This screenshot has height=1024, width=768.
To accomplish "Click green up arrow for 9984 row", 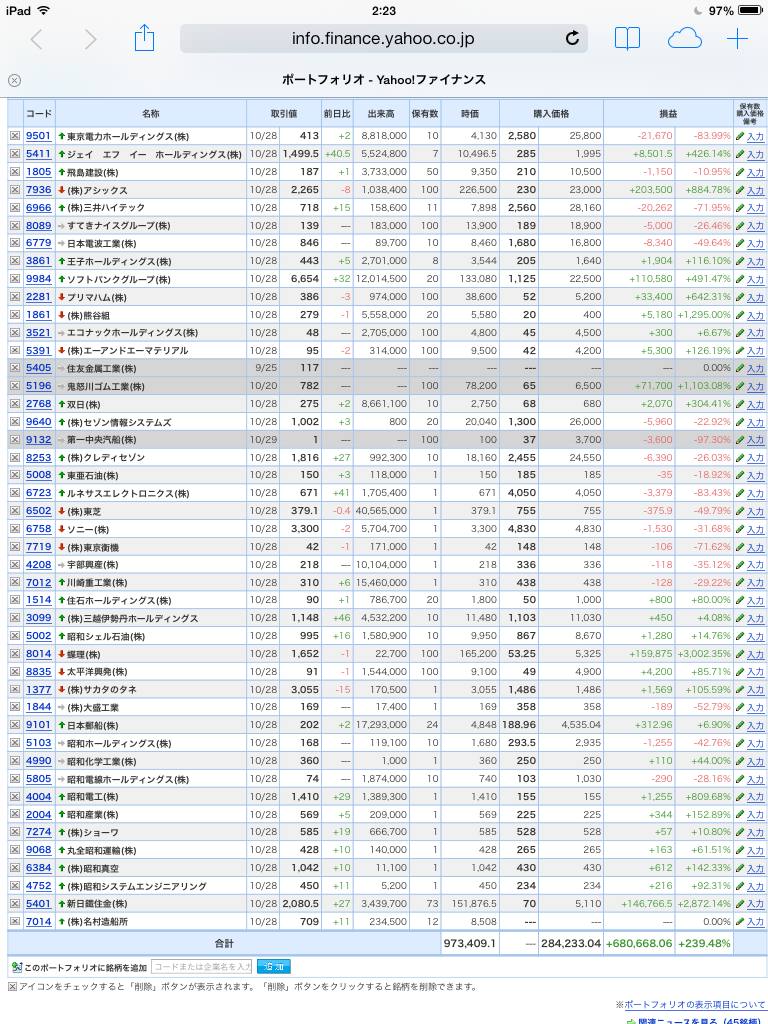I will (61, 279).
